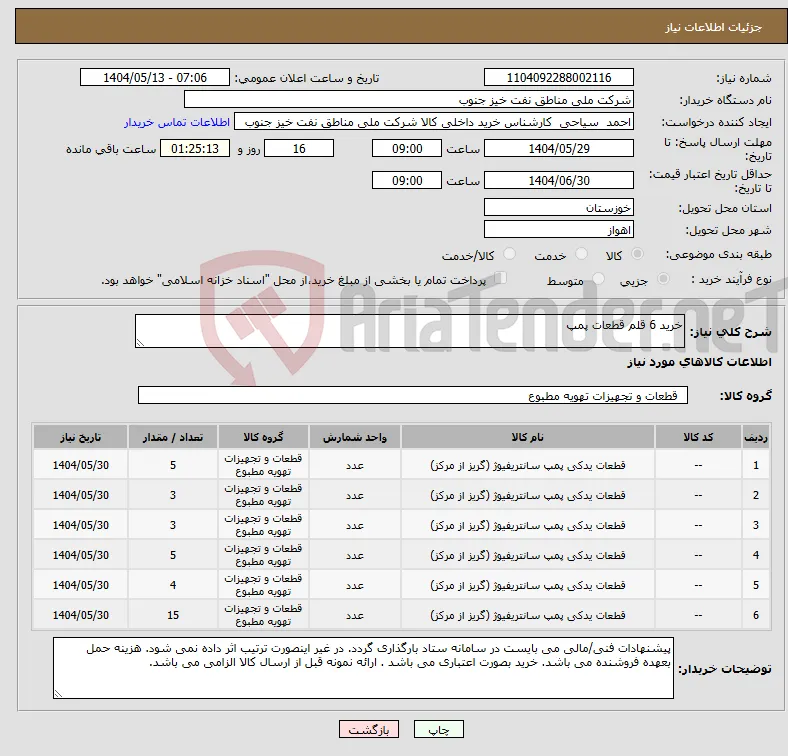This screenshot has width=788, height=756.
Task: Open the اطلاعات تماس خریدار link
Action: tap(177, 122)
